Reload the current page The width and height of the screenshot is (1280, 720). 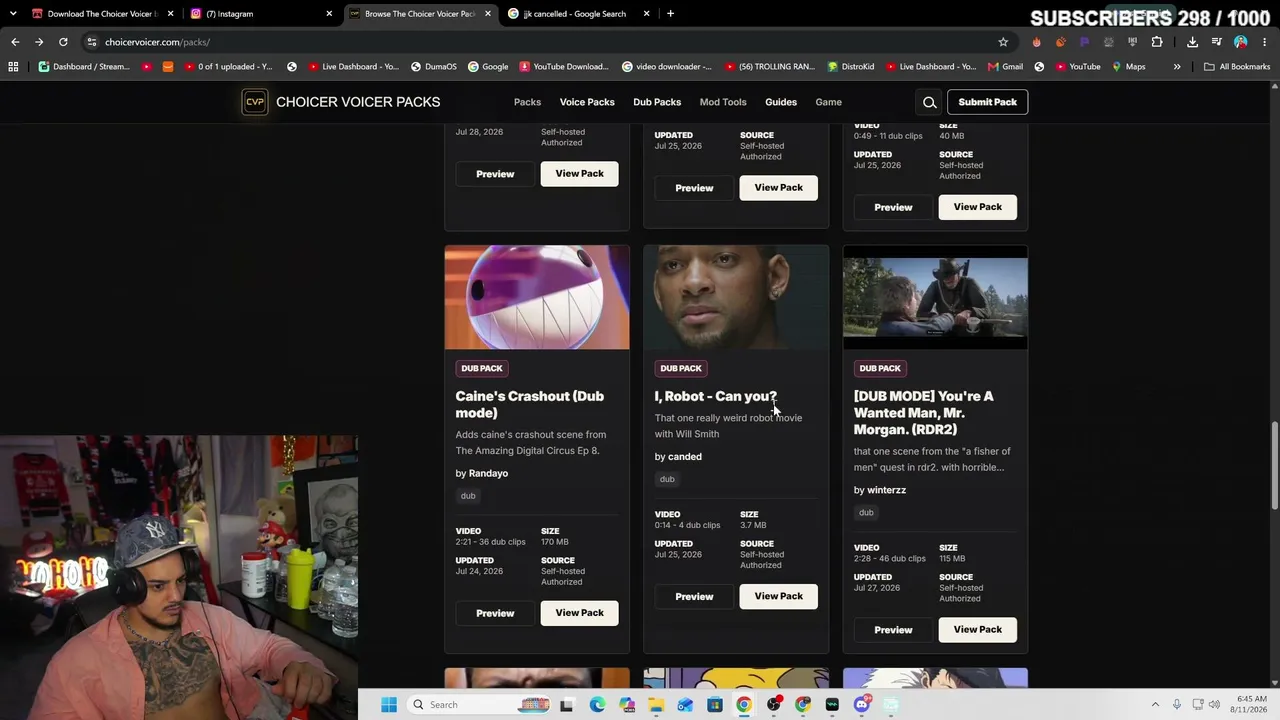pyautogui.click(x=63, y=42)
